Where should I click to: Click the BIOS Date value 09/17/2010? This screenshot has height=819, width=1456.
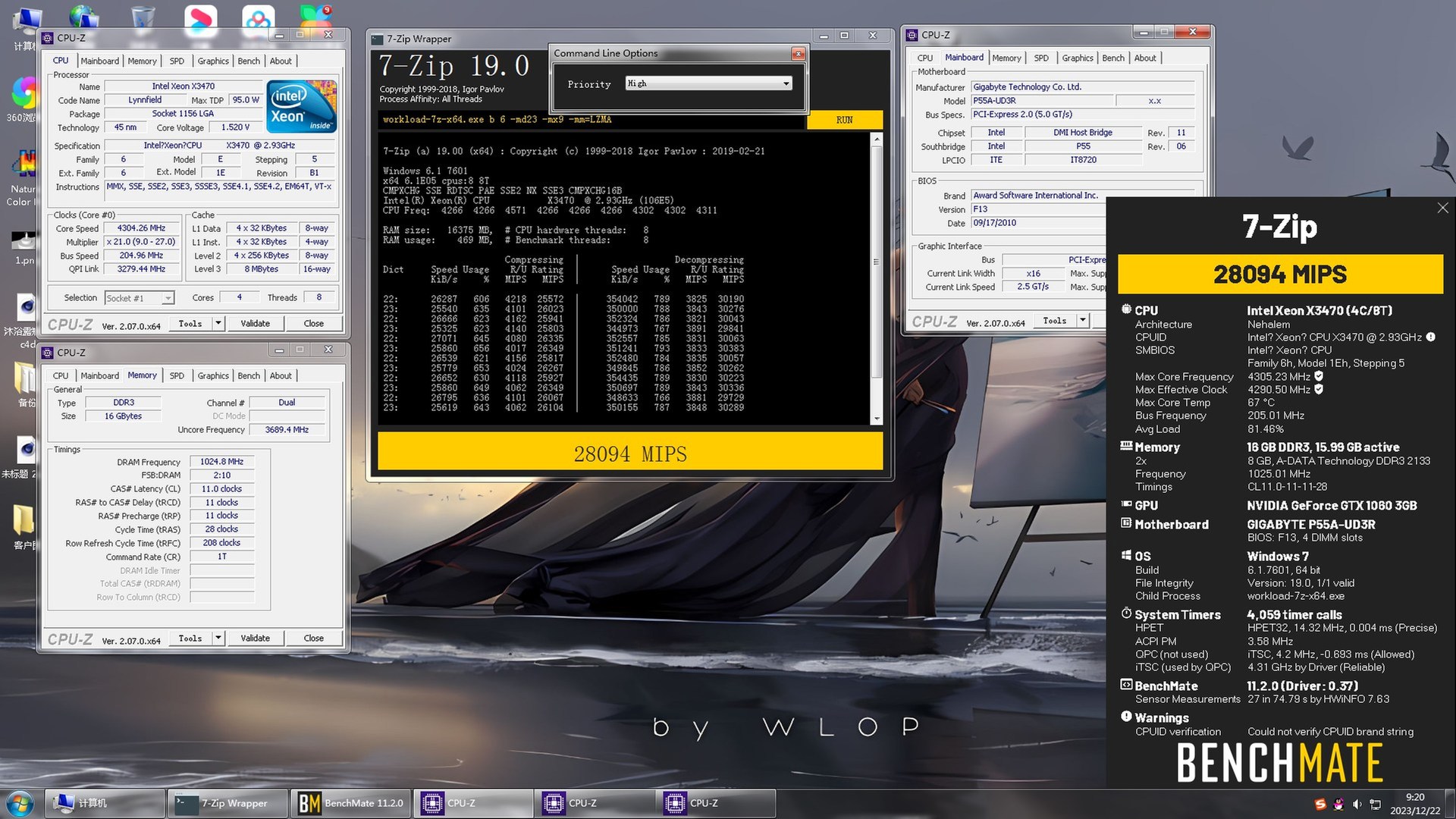pos(1037,223)
